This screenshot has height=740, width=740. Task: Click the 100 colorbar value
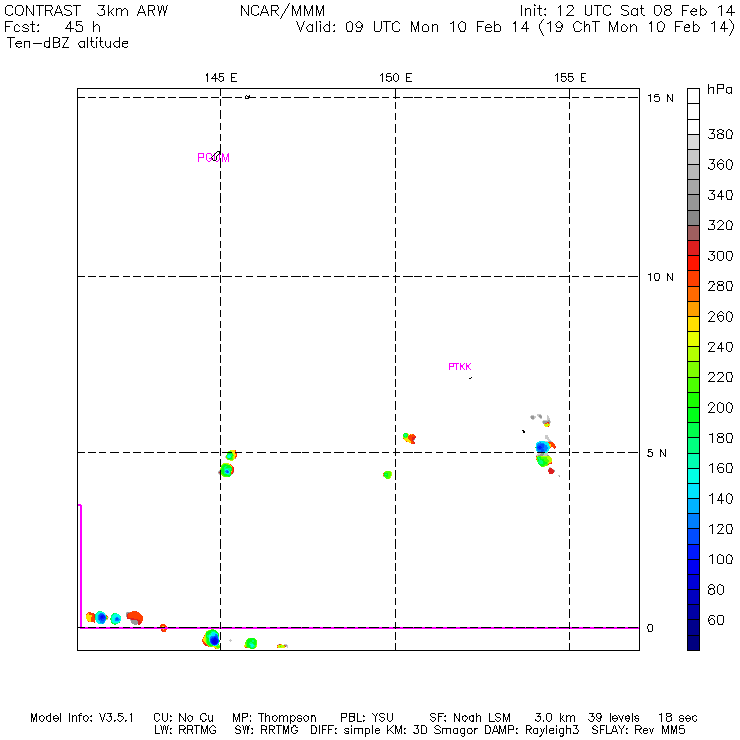pos(720,559)
